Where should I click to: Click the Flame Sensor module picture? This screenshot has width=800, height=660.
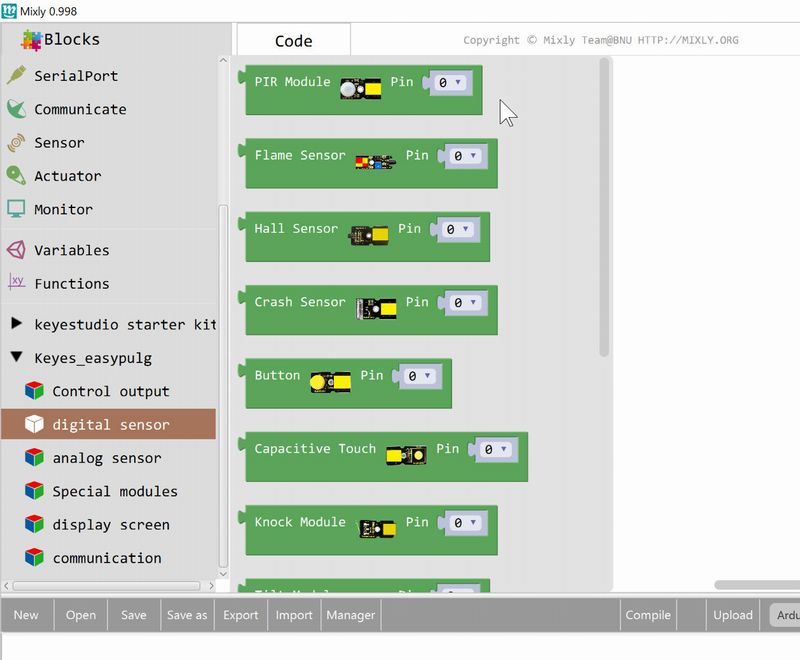(x=376, y=163)
